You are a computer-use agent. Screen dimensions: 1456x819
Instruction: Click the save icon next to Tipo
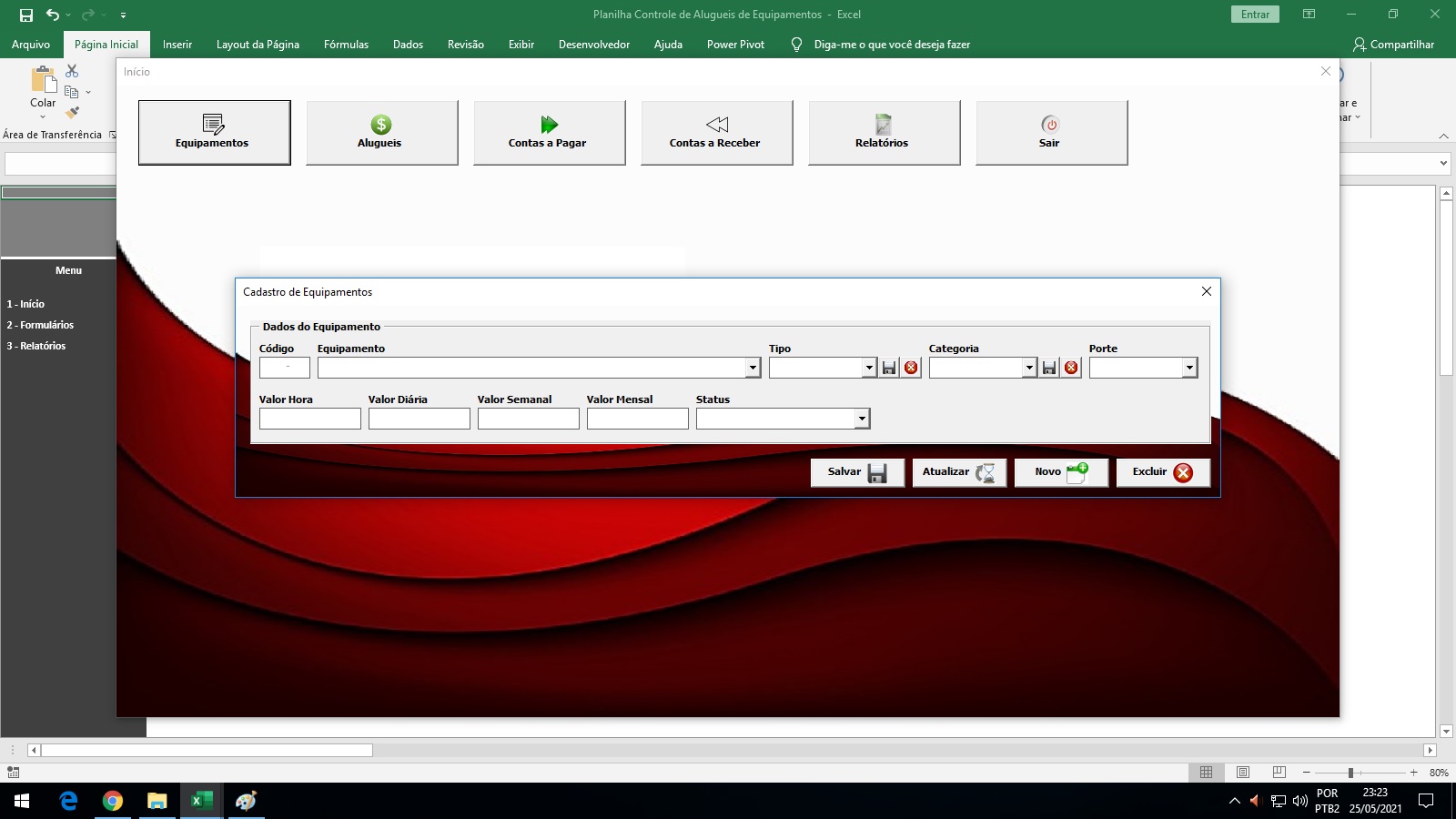tap(889, 368)
